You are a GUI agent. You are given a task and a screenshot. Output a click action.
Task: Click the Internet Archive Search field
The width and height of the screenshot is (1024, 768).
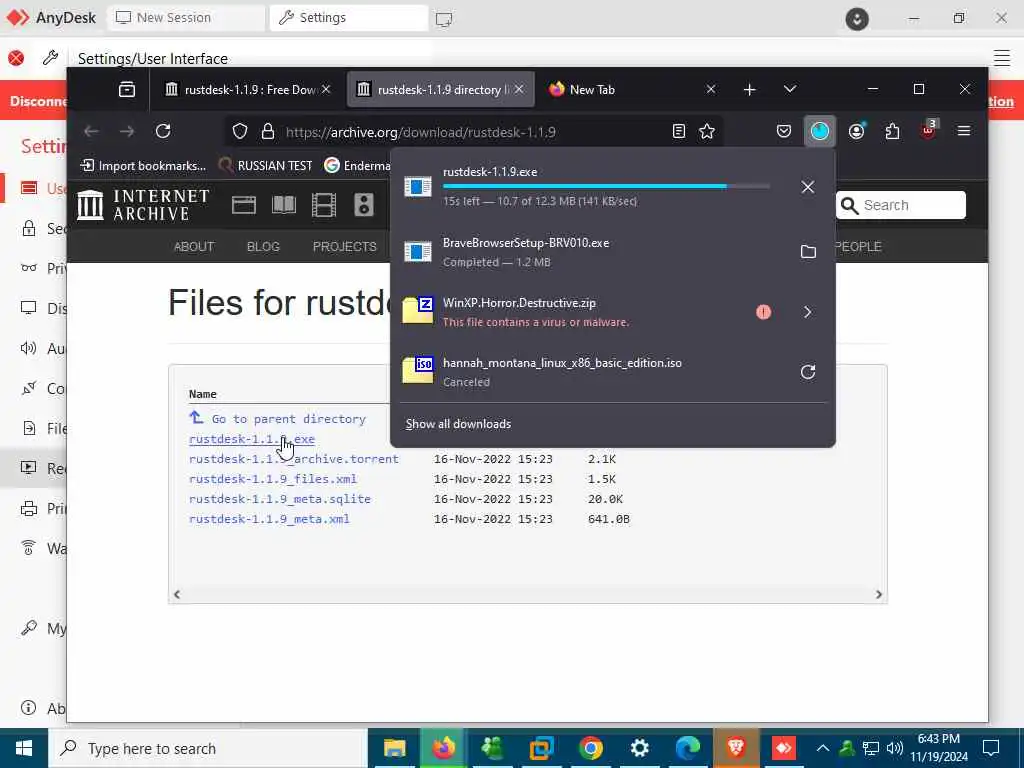click(x=901, y=205)
